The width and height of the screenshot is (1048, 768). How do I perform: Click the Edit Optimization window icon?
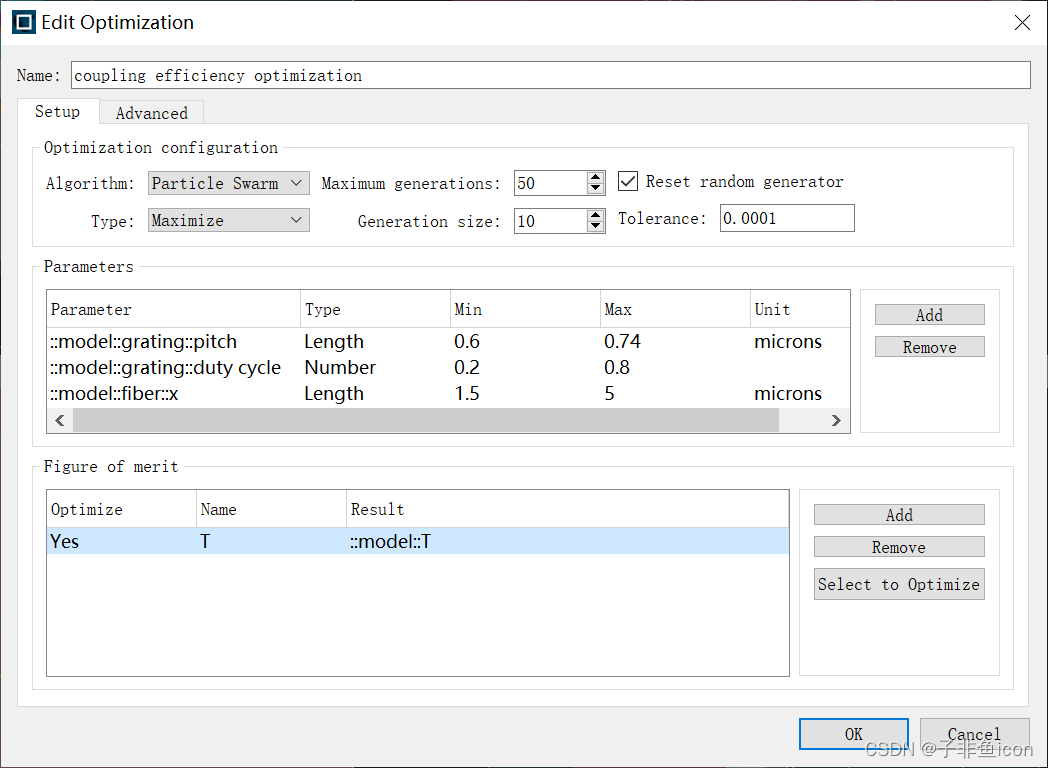[x=23, y=22]
